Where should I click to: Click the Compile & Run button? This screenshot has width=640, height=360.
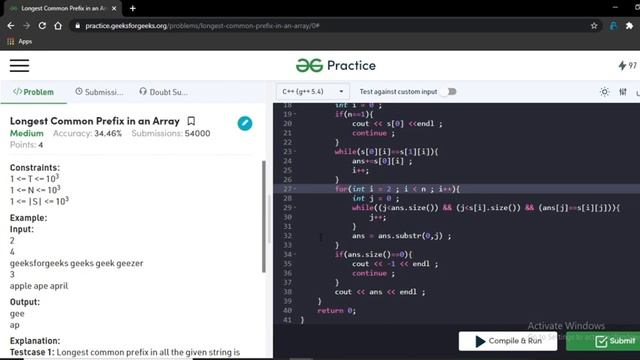pyautogui.click(x=508, y=341)
